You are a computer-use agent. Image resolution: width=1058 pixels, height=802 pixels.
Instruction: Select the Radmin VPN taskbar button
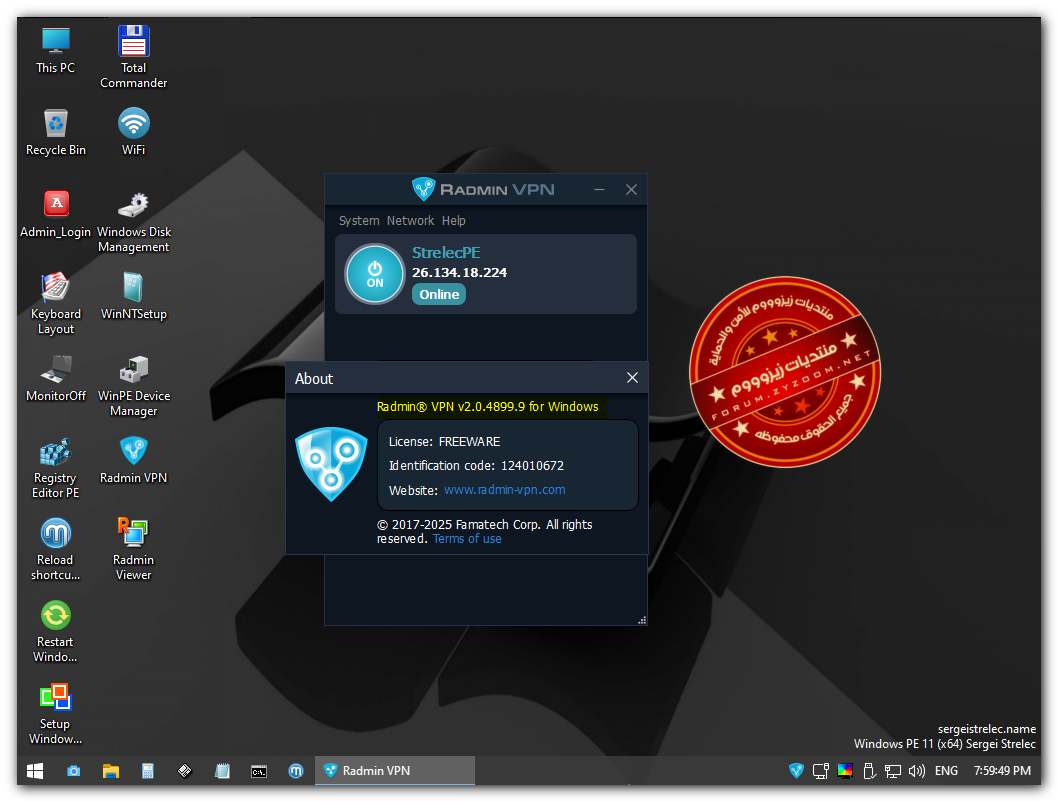pos(395,771)
